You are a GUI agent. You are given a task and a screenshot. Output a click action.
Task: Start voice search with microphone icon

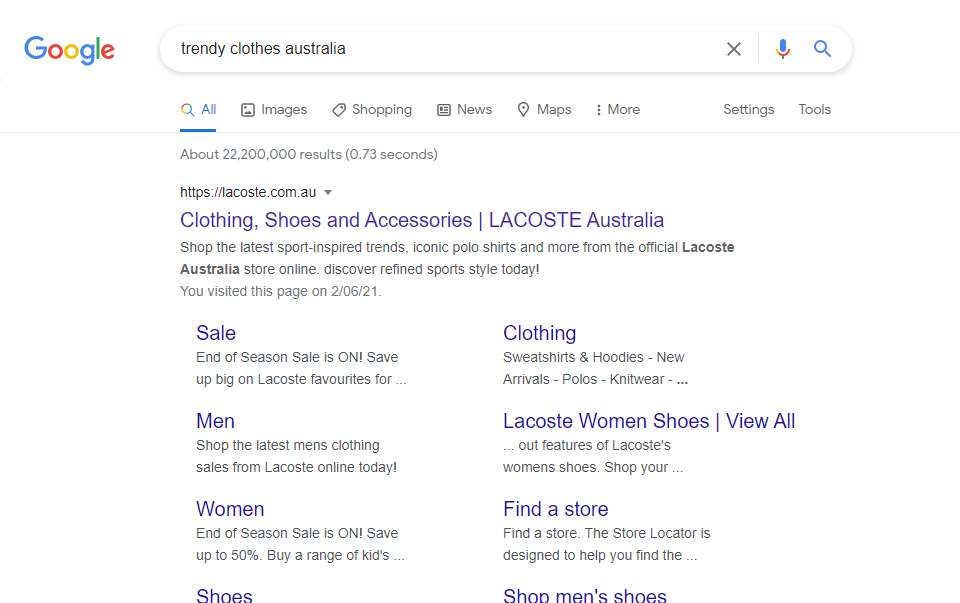pyautogui.click(x=782, y=48)
